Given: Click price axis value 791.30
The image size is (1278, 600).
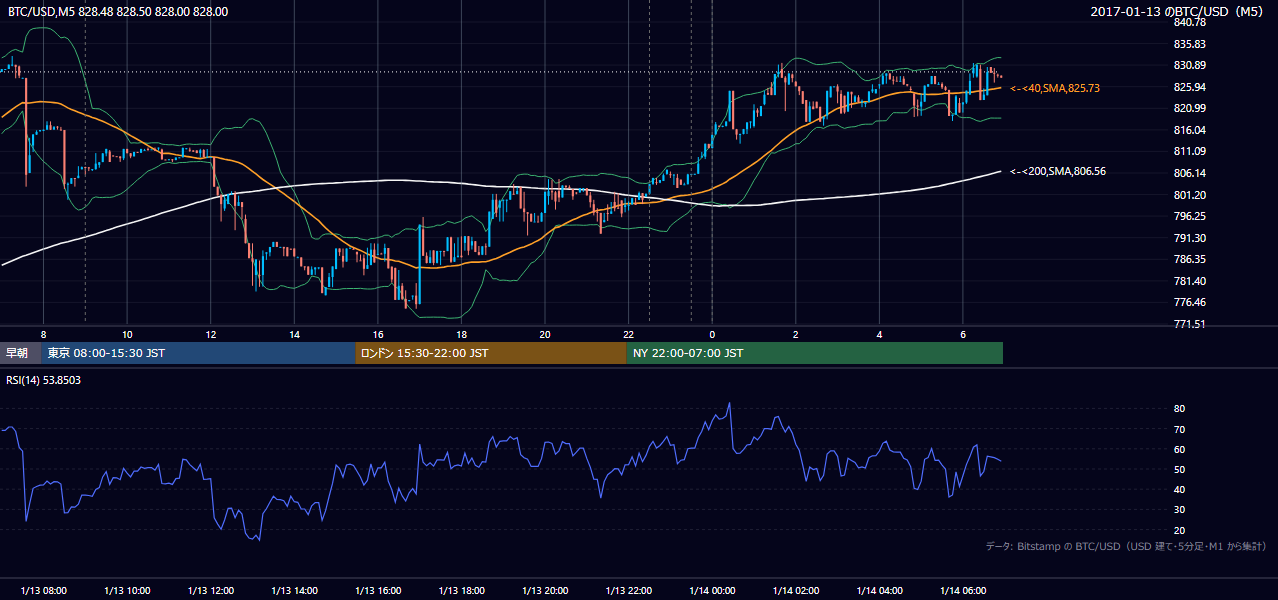Looking at the screenshot, I should [x=1190, y=238].
